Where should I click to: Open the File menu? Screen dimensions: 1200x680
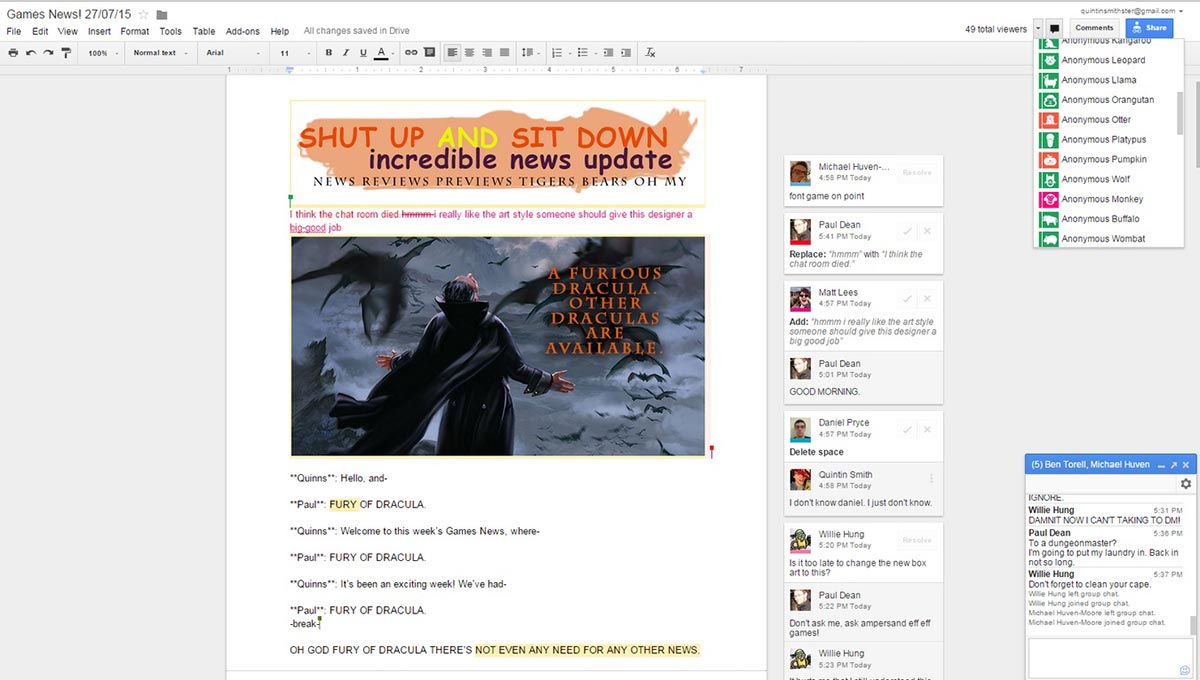[14, 32]
